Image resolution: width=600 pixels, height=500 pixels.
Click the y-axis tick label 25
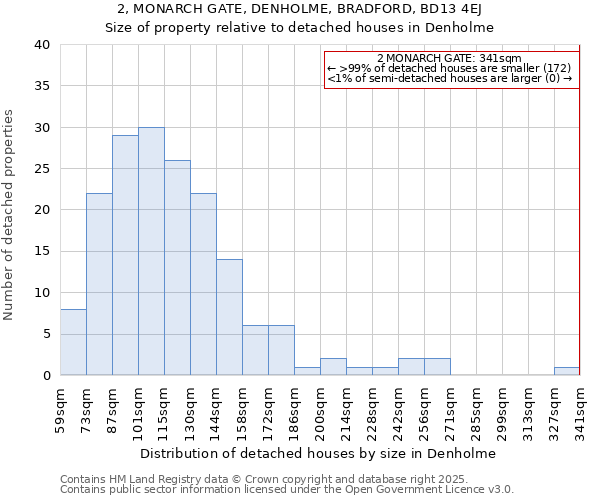tap(42, 169)
